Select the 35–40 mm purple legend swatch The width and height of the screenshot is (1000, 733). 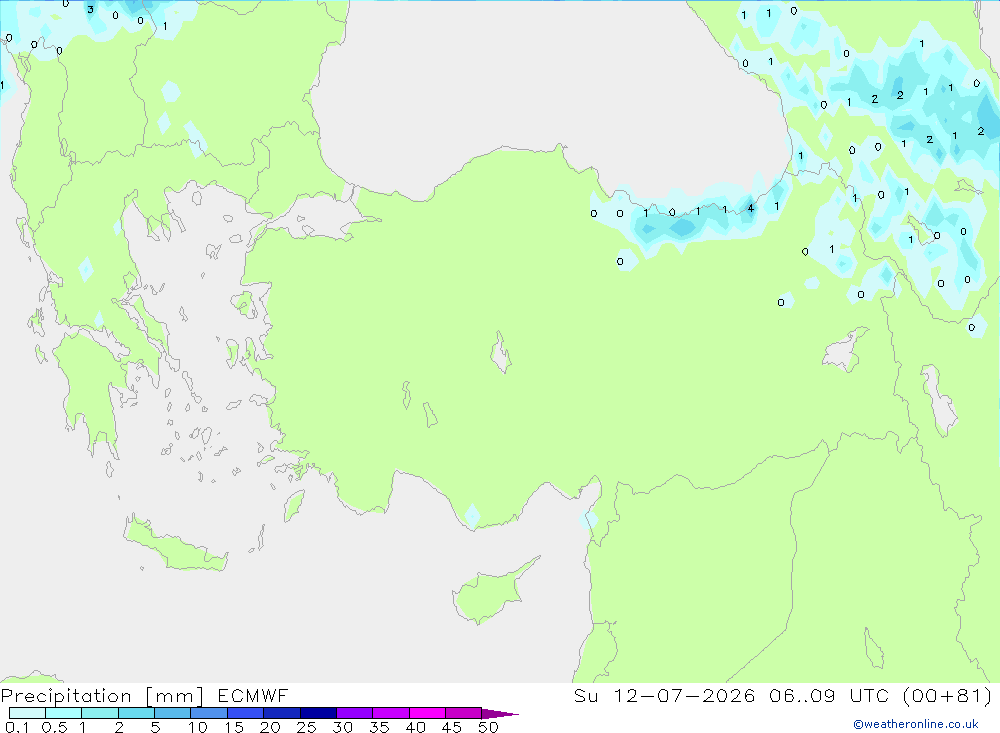pyautogui.click(x=391, y=713)
